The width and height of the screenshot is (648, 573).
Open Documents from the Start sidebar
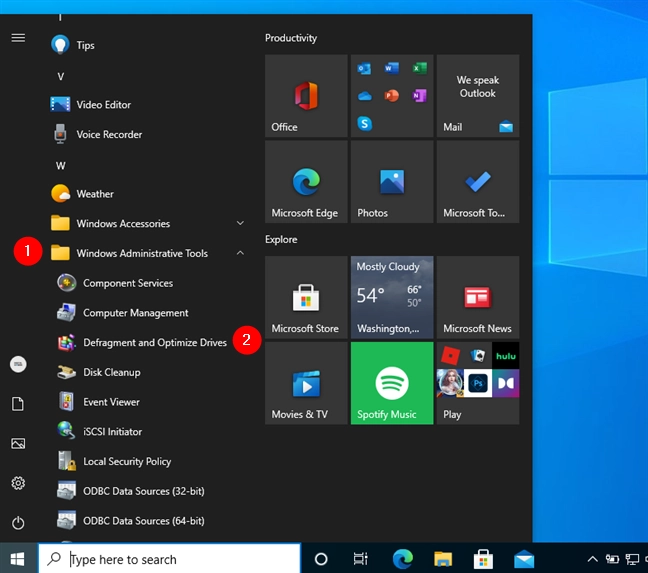[18, 404]
